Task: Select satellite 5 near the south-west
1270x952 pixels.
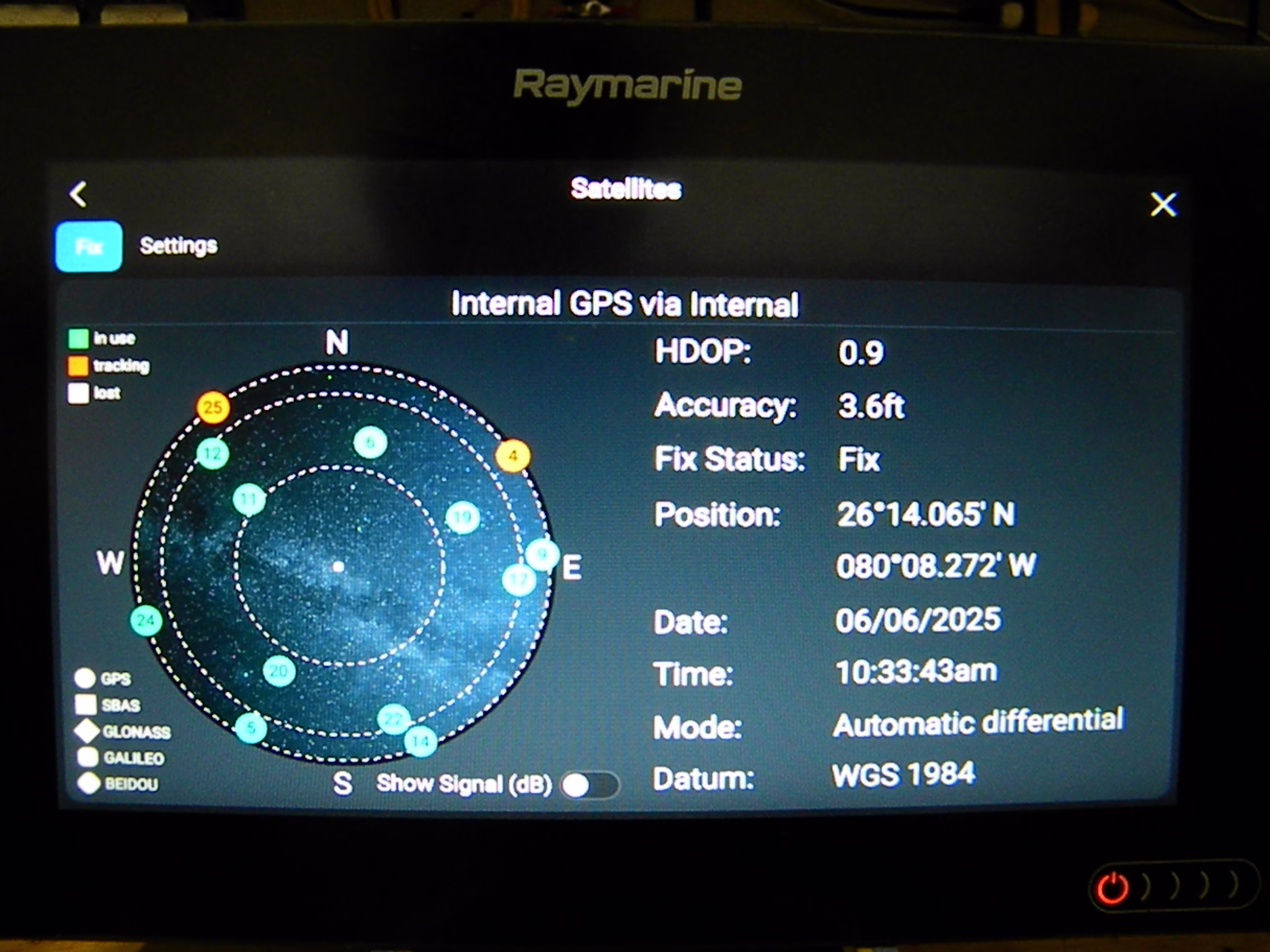Action: tap(251, 728)
